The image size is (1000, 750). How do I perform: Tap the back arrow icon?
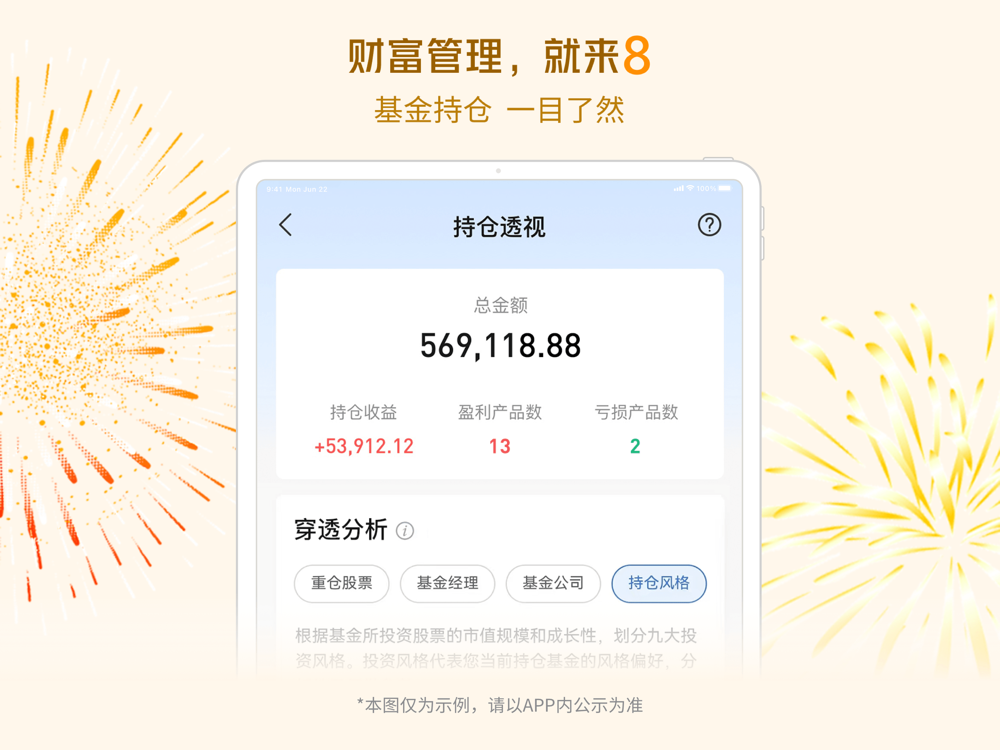pyautogui.click(x=286, y=224)
